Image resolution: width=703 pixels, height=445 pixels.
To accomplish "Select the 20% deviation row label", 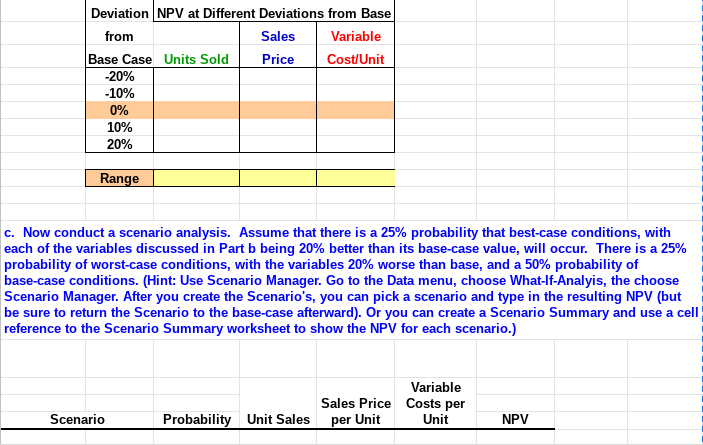I will (119, 144).
